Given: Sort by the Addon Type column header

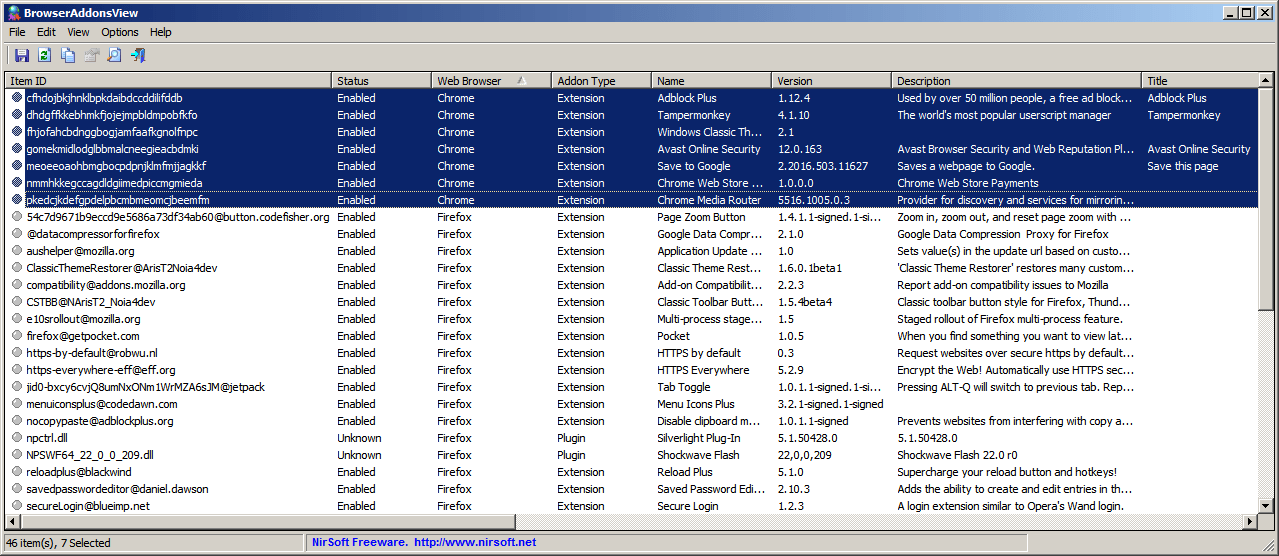Looking at the screenshot, I should (x=601, y=81).
